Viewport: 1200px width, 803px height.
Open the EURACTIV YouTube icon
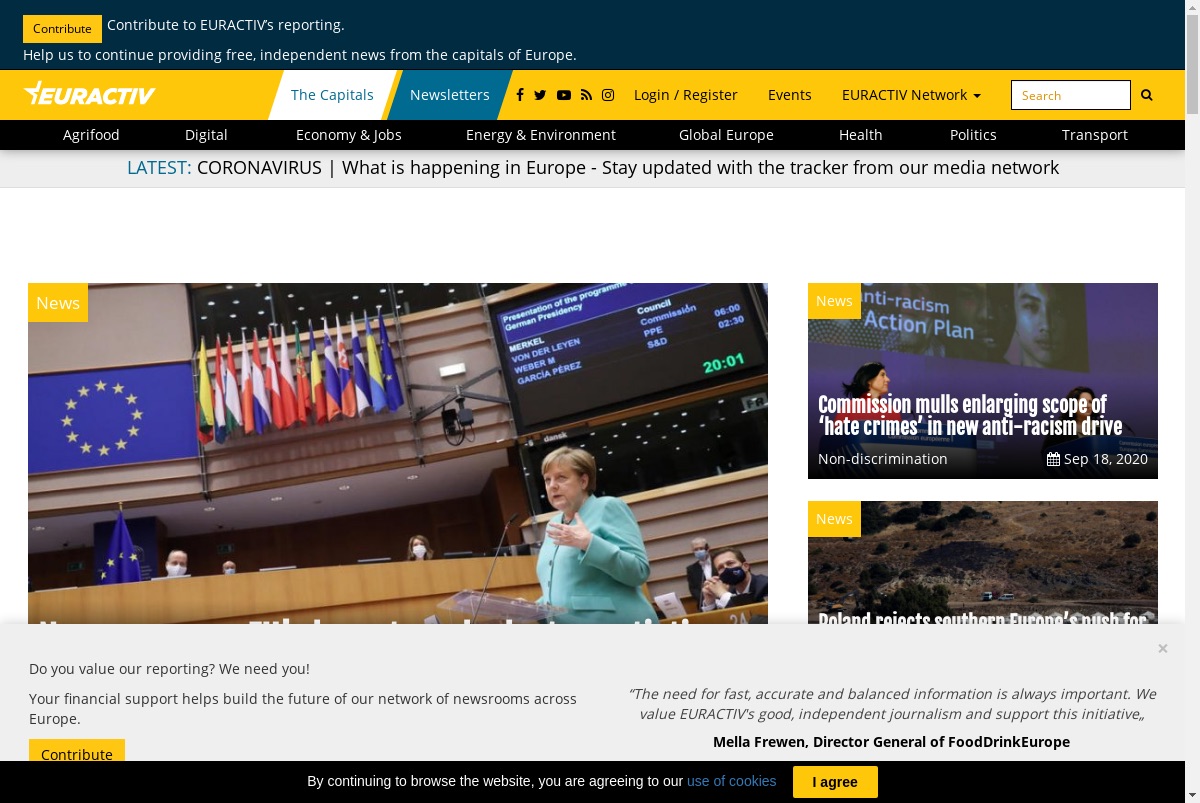point(564,95)
